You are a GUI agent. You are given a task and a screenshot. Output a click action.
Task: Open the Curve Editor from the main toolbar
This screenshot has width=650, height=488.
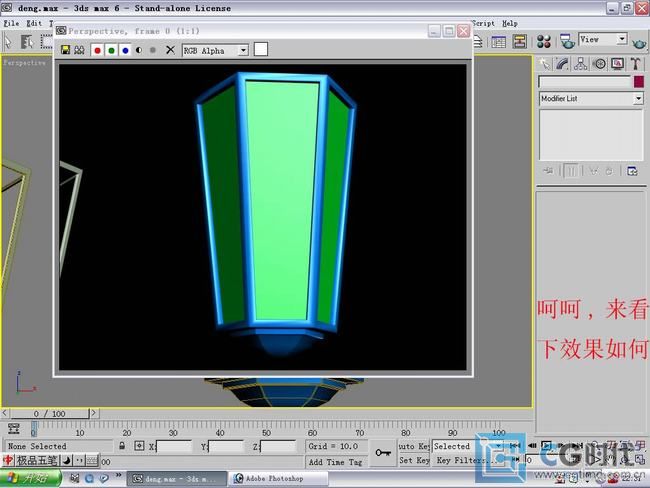(498, 41)
